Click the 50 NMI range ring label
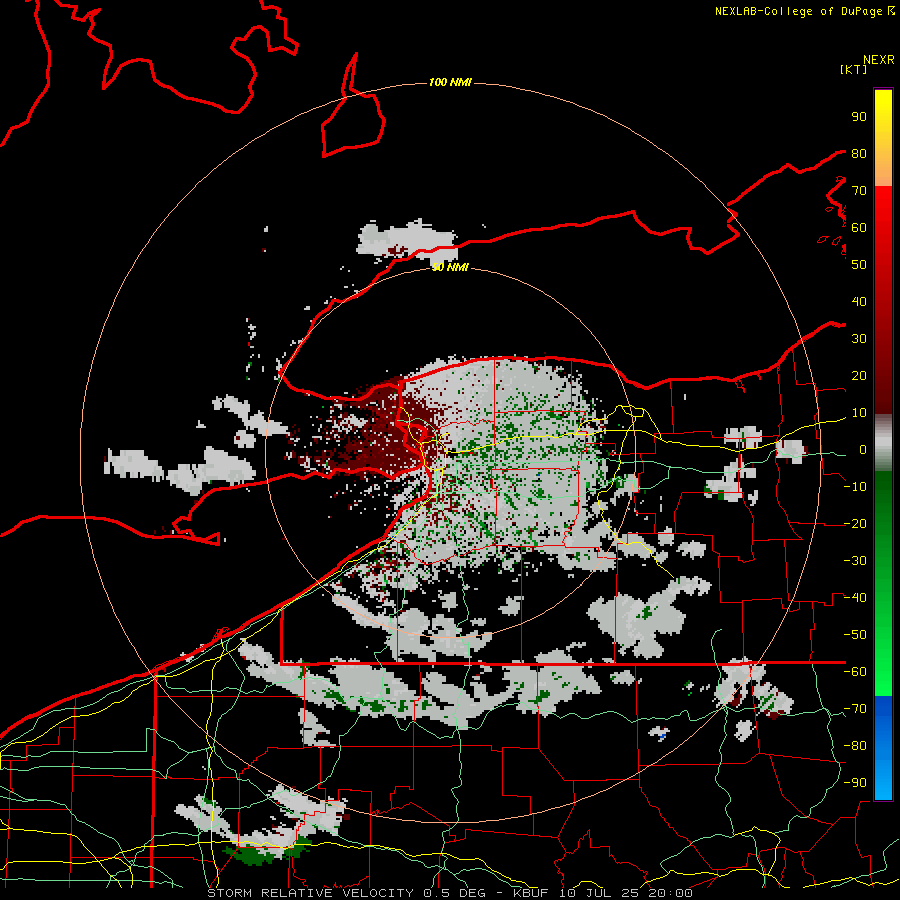Viewport: 900px width, 900px height. pos(449,267)
